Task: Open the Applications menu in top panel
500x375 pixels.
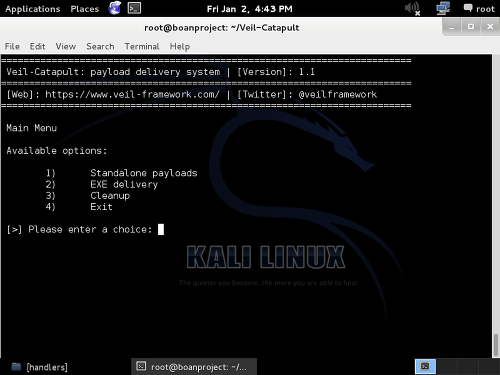Action: coord(33,9)
